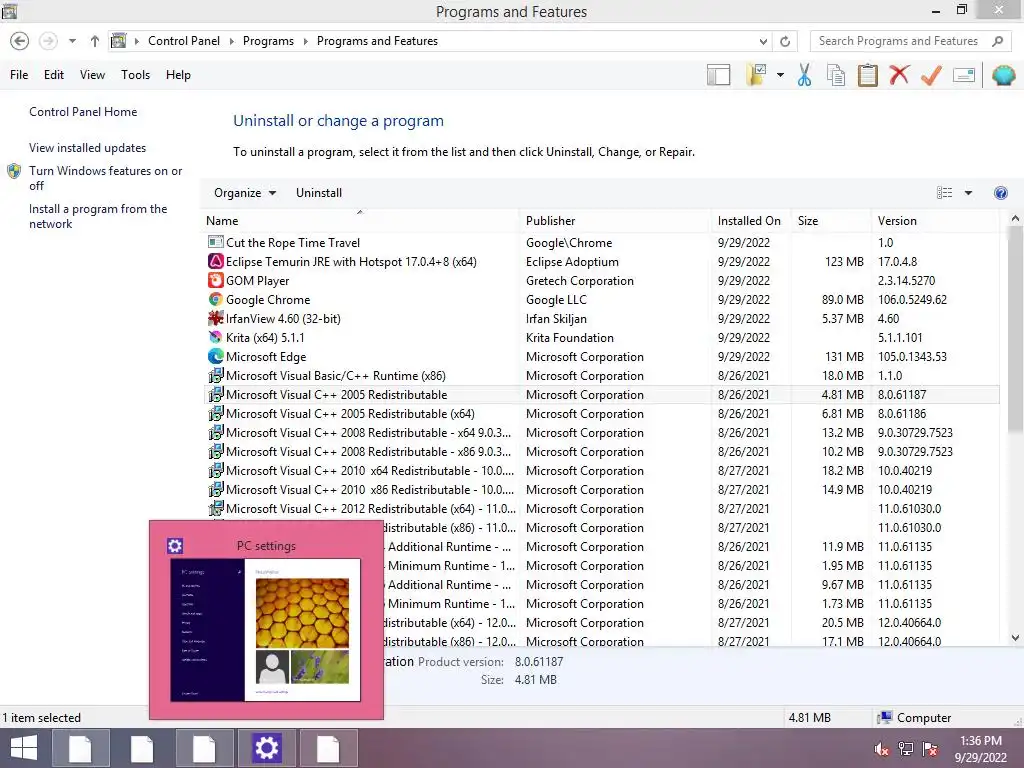Open the Organize dropdown menu
The width and height of the screenshot is (1024, 768).
coord(245,193)
